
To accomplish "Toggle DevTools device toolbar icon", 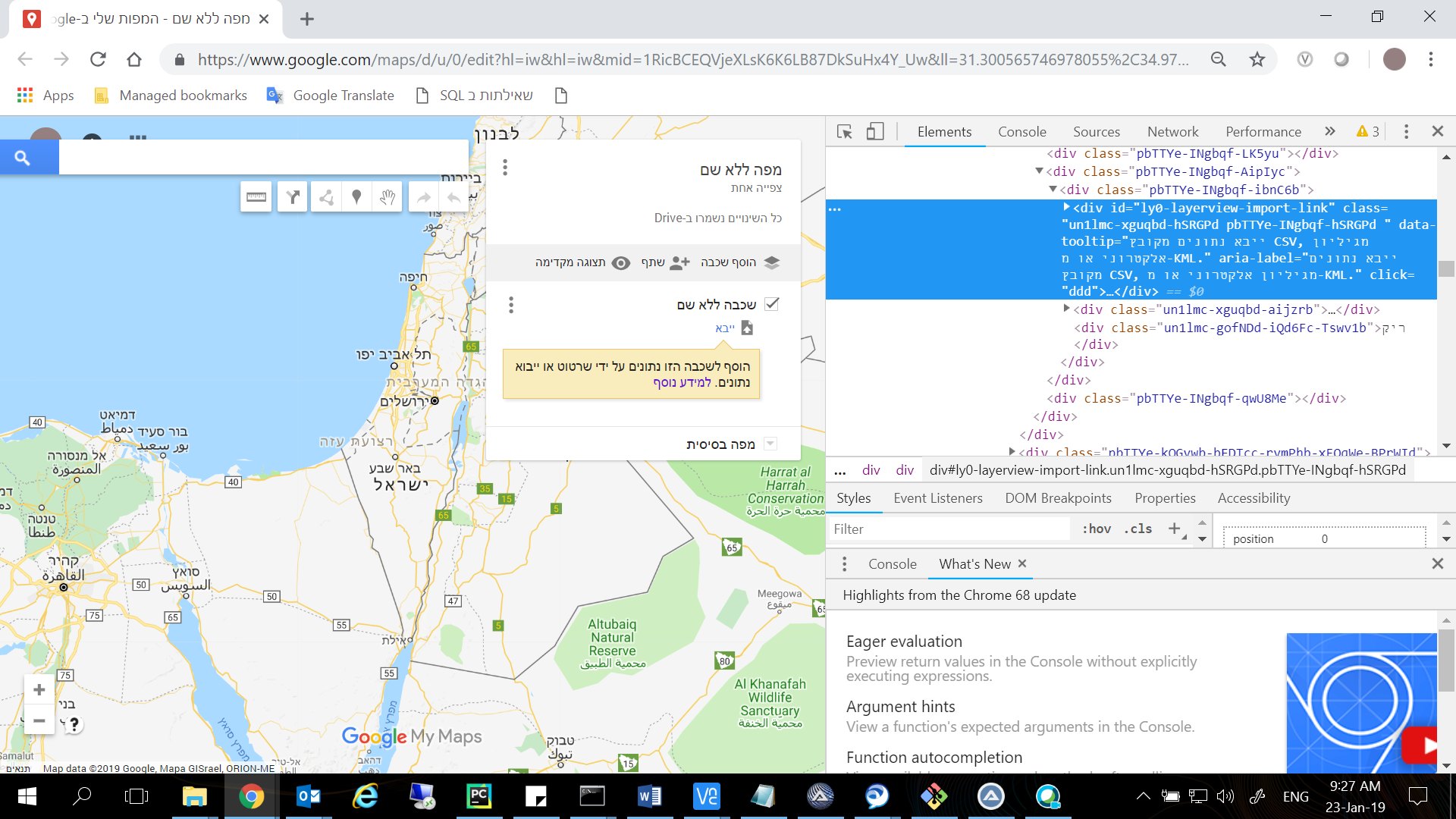I will click(875, 131).
